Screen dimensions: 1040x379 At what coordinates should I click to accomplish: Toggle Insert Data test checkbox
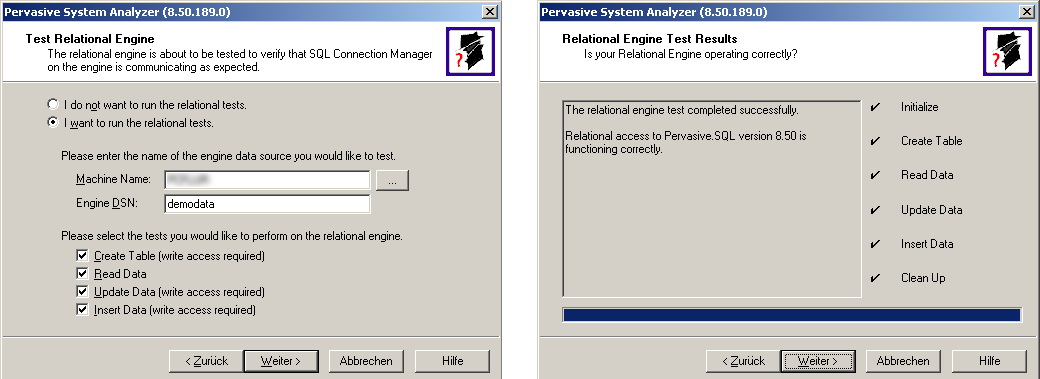point(82,309)
